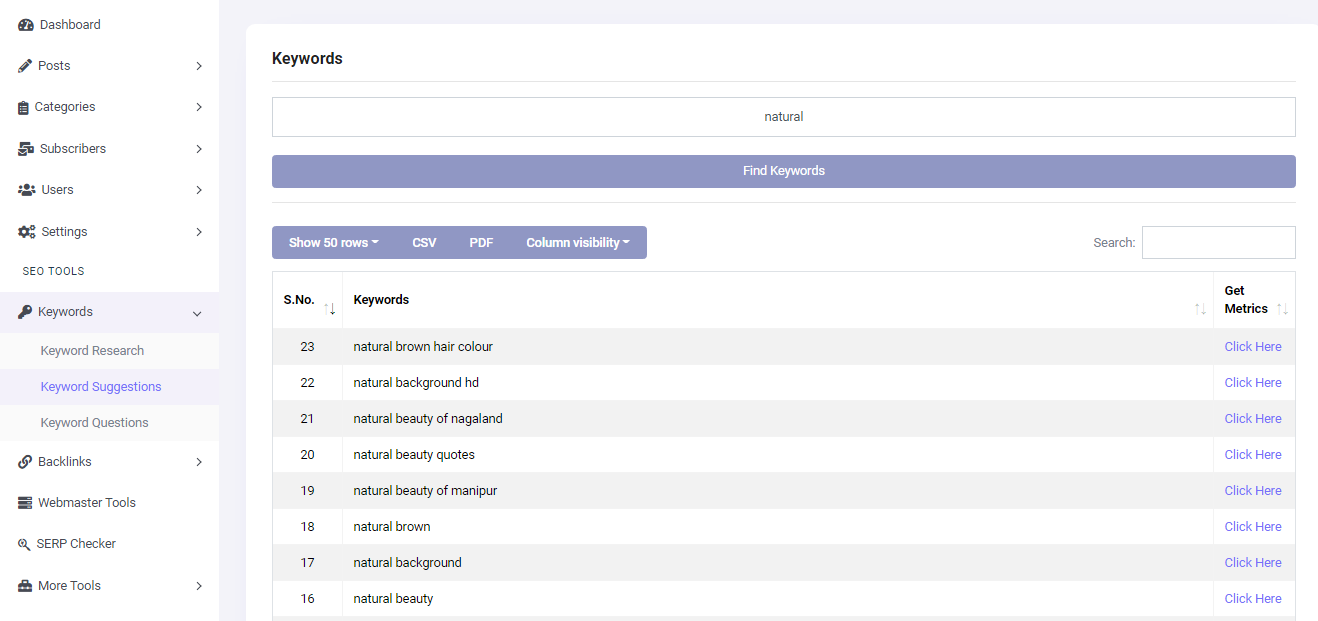This screenshot has width=1318, height=621.
Task: Click Here link for row 17 natural background
Action: tap(1253, 563)
